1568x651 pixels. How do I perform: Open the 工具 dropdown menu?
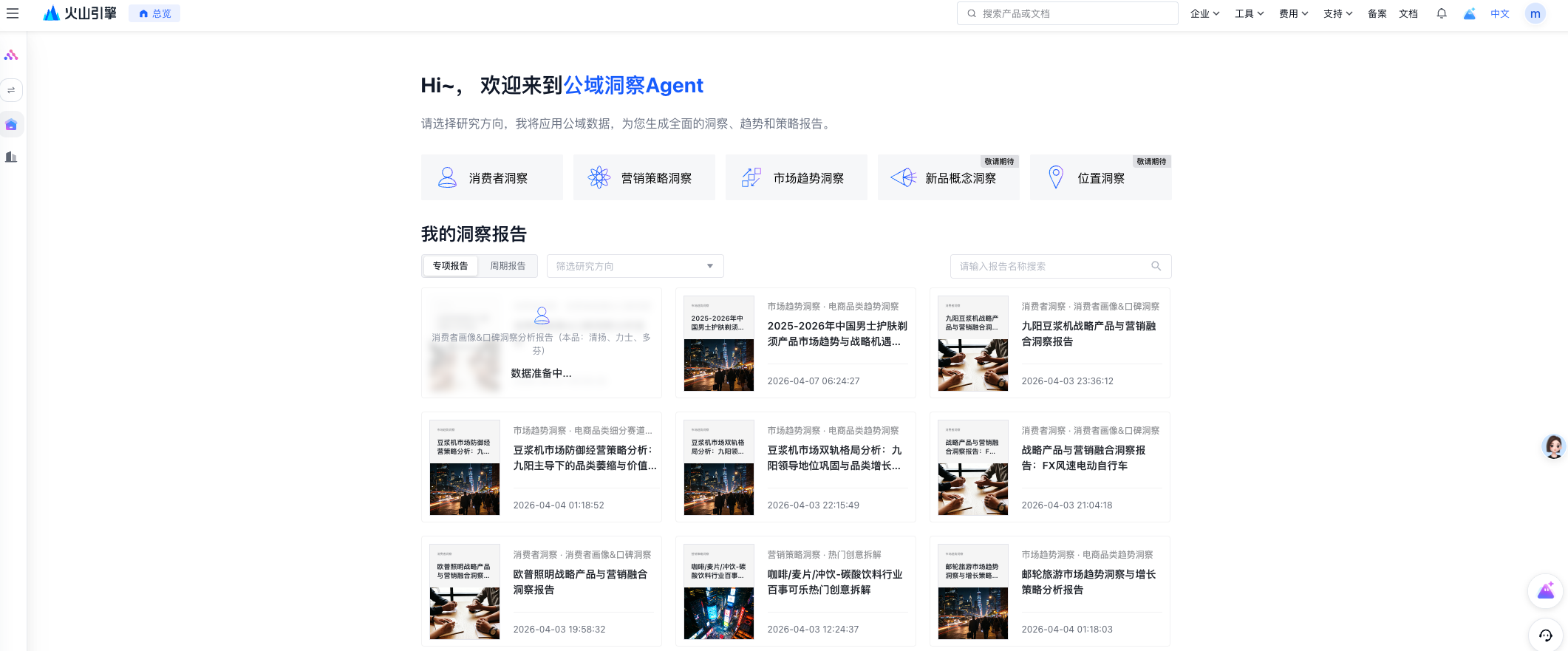click(x=1249, y=13)
